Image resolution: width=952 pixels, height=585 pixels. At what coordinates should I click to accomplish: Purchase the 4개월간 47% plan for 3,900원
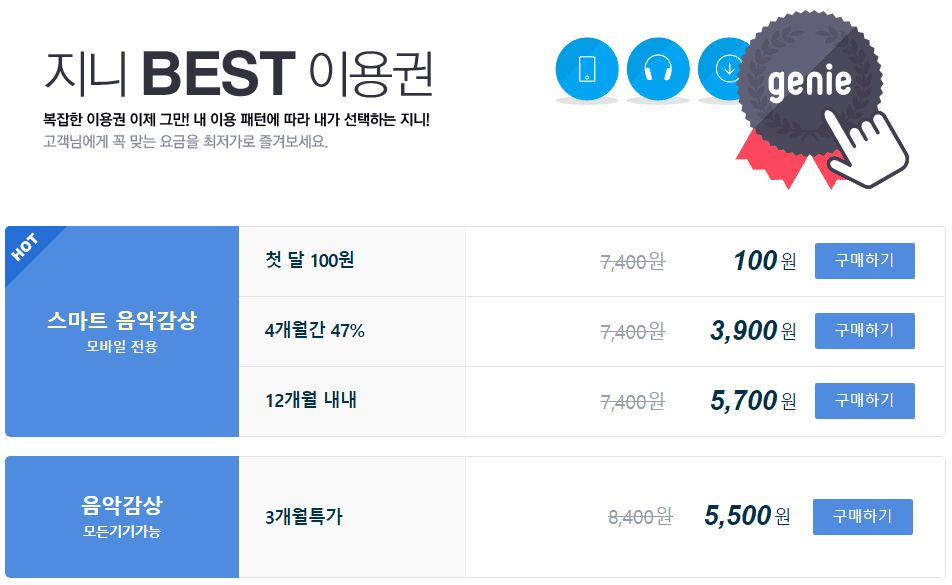click(864, 331)
